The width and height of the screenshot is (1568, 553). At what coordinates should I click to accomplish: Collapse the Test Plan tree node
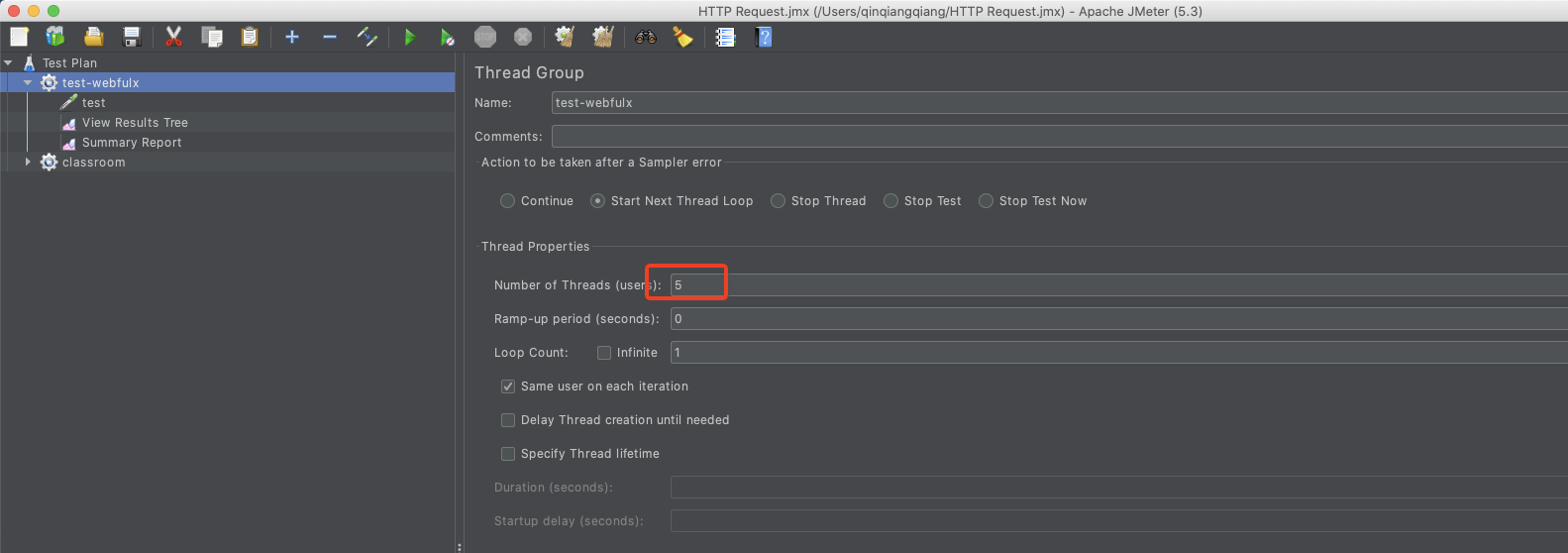click(8, 62)
